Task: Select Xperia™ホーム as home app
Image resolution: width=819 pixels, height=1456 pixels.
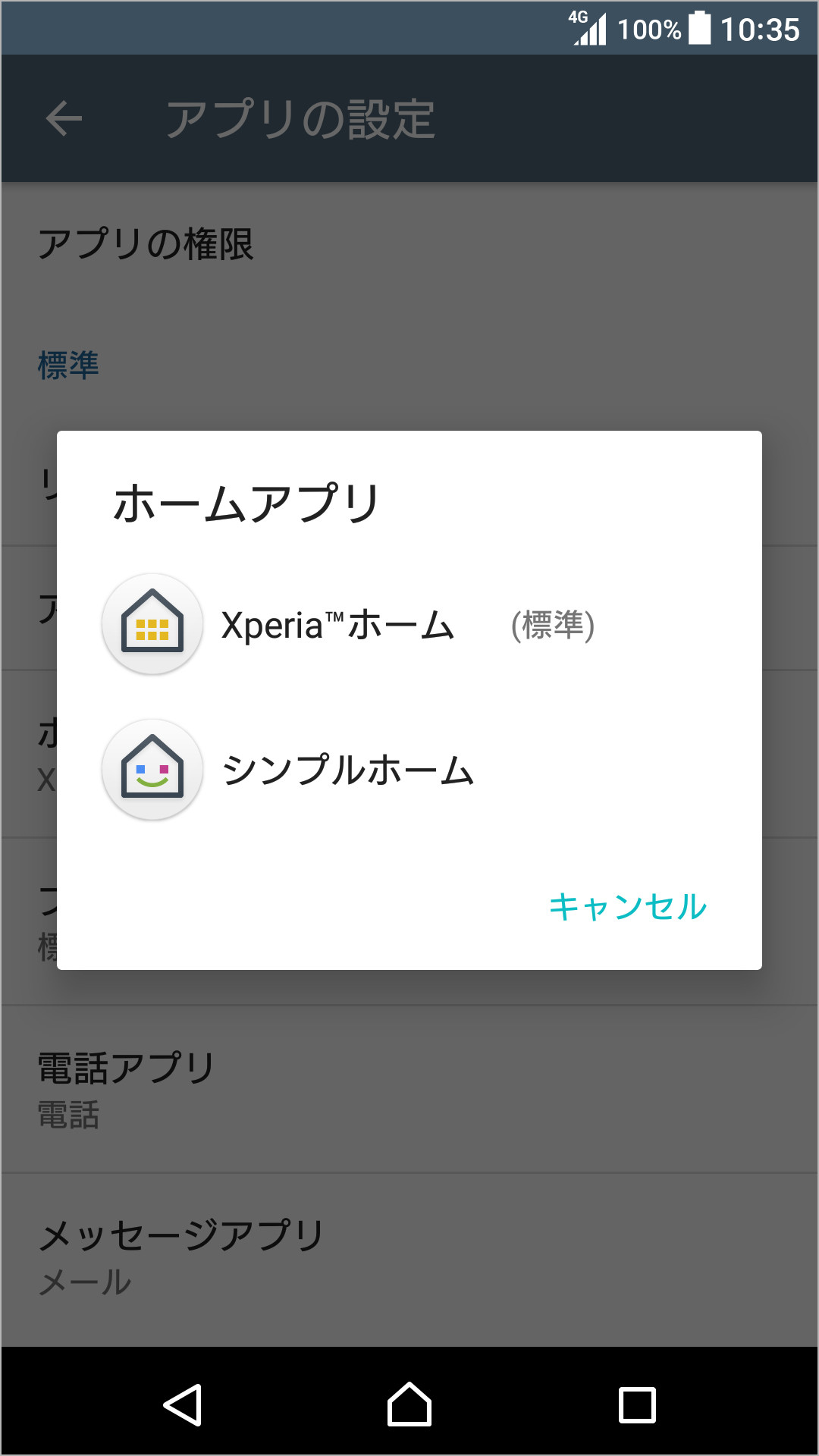Action: [337, 626]
